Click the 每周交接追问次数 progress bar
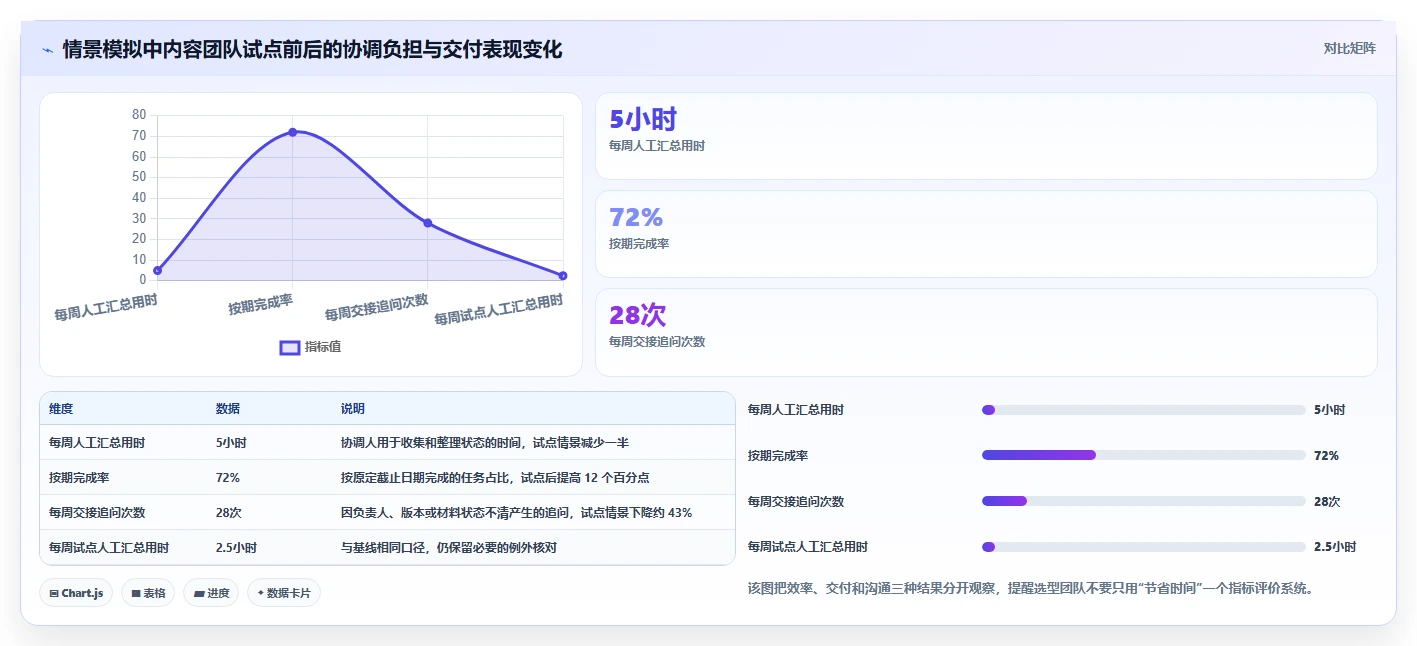The width and height of the screenshot is (1417, 646). coord(1144,501)
